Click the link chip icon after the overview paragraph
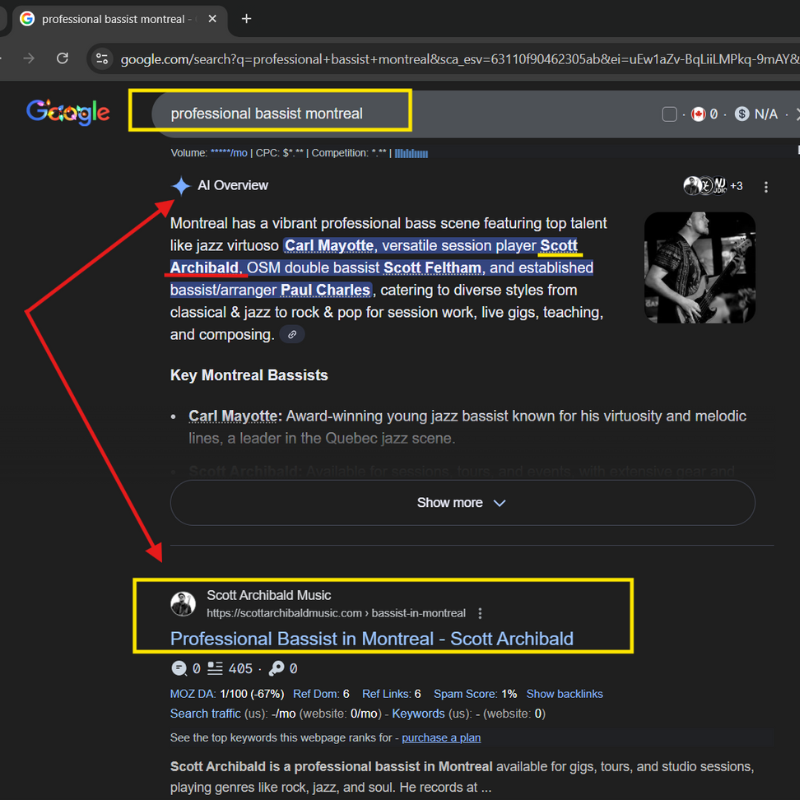800x800 pixels. [292, 335]
